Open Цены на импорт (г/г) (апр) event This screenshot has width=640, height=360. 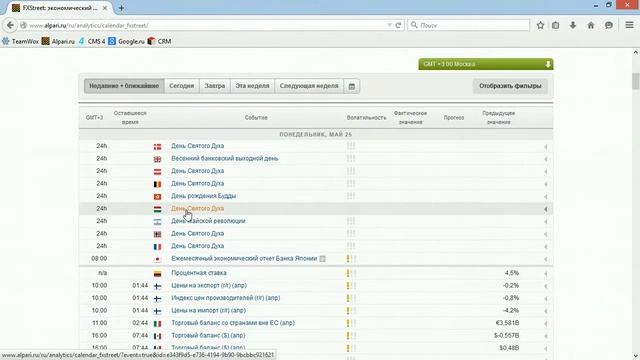pos(209,310)
